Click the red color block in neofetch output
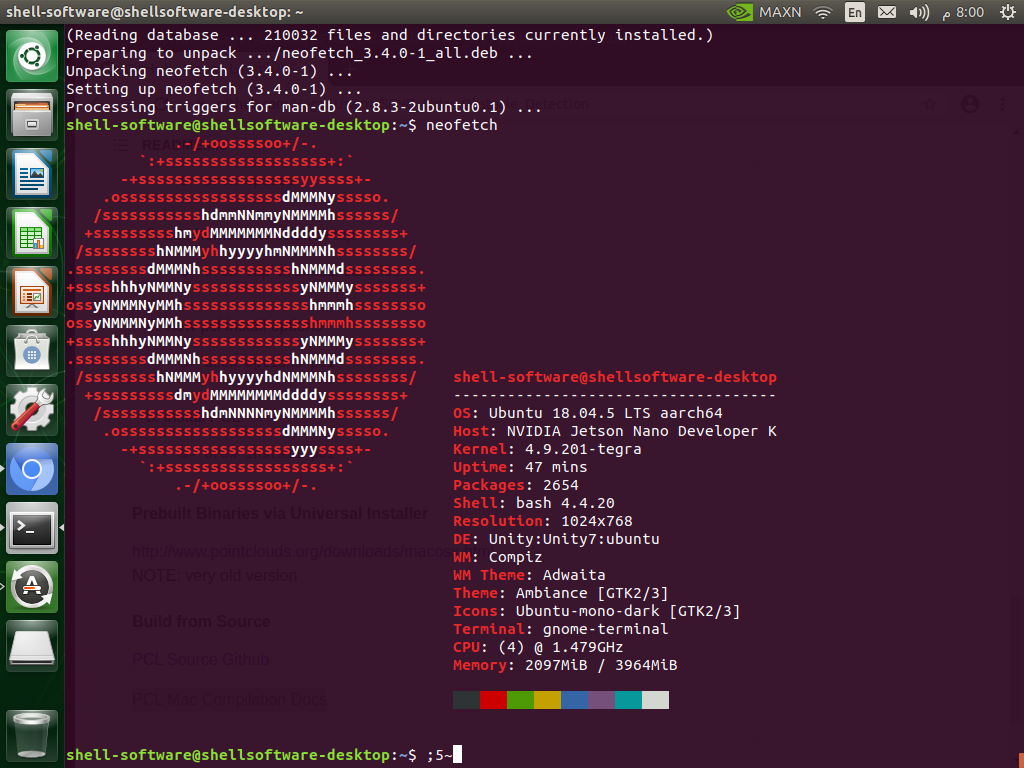The width and height of the screenshot is (1024, 768). 493,700
